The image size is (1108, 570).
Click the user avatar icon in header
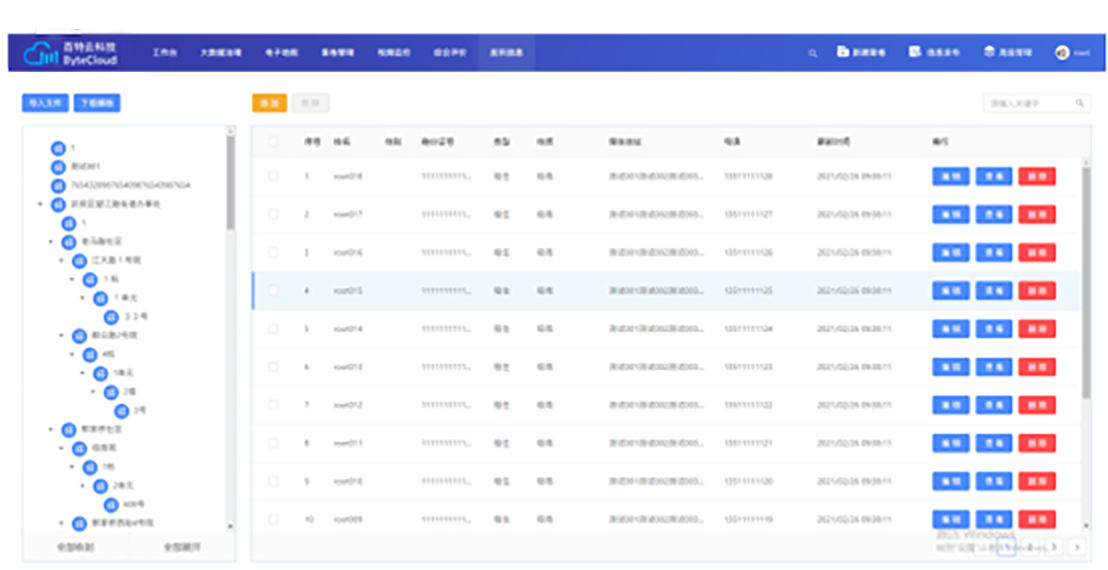(x=1061, y=53)
